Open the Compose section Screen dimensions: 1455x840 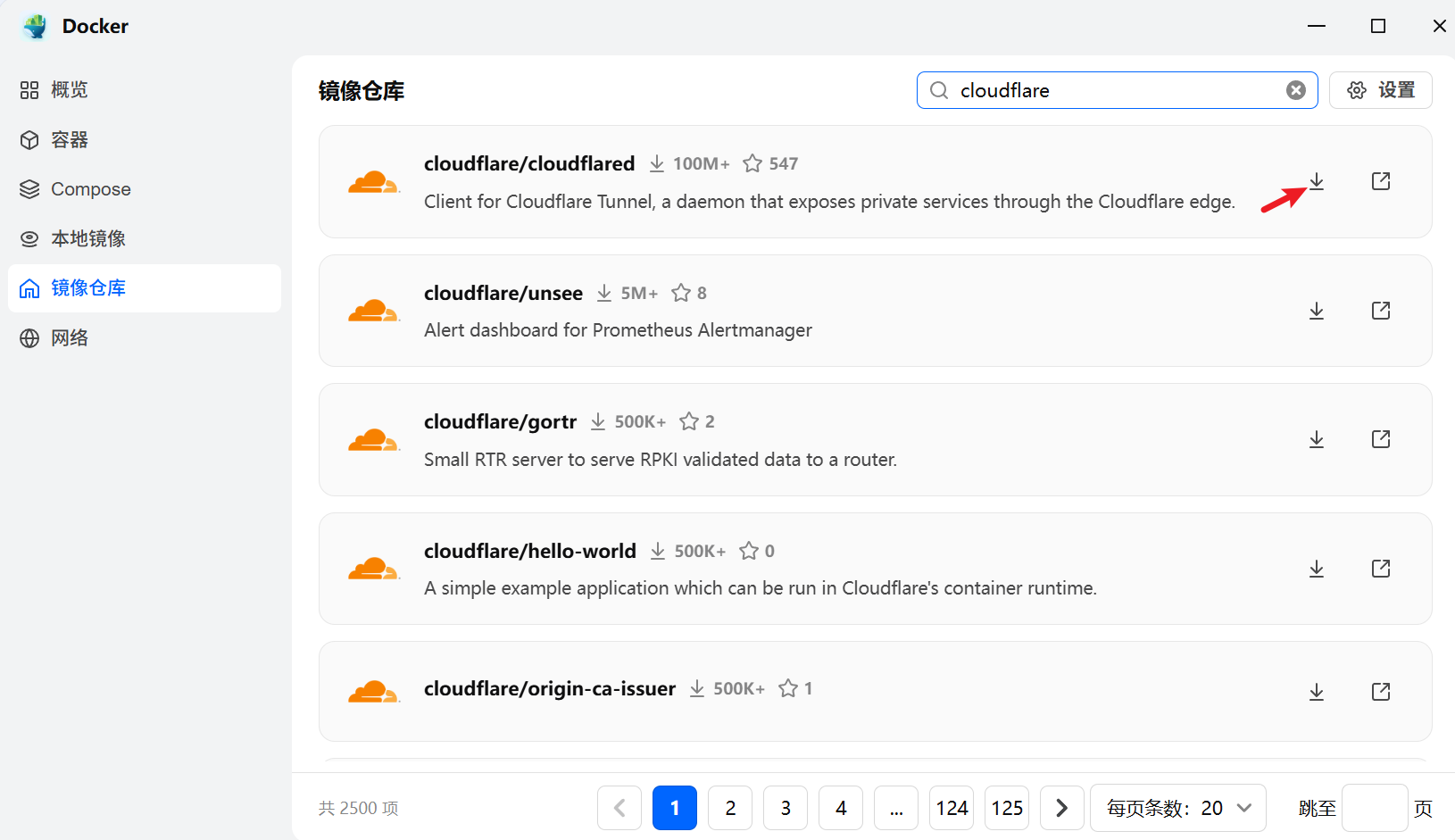tap(145, 189)
